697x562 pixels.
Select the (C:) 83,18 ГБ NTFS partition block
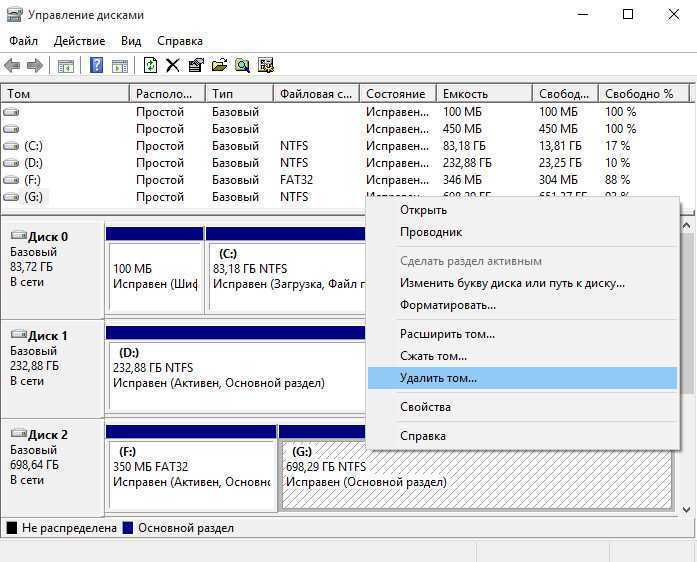coord(286,270)
